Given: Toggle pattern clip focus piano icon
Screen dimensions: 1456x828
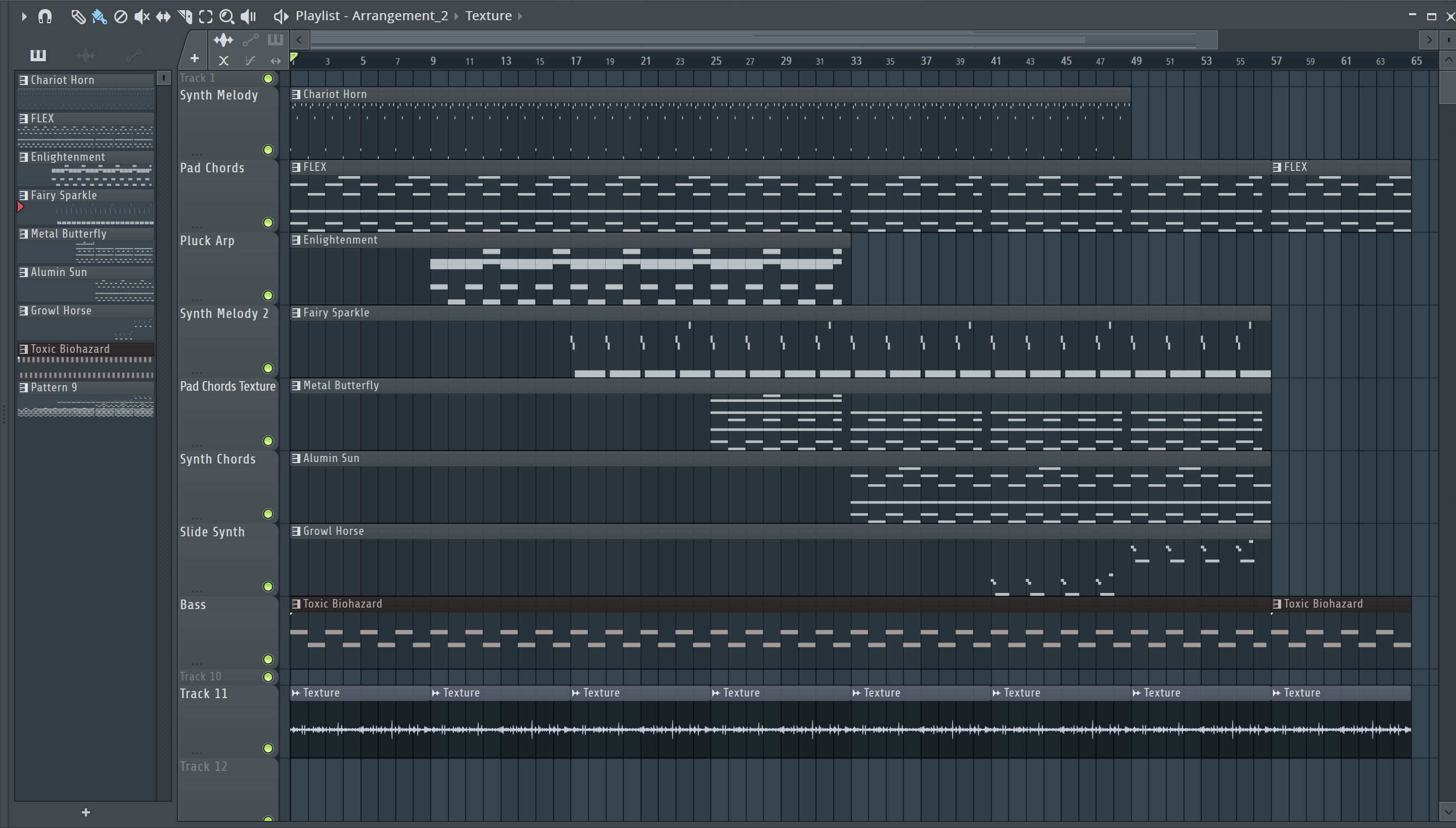Looking at the screenshot, I should point(275,40).
